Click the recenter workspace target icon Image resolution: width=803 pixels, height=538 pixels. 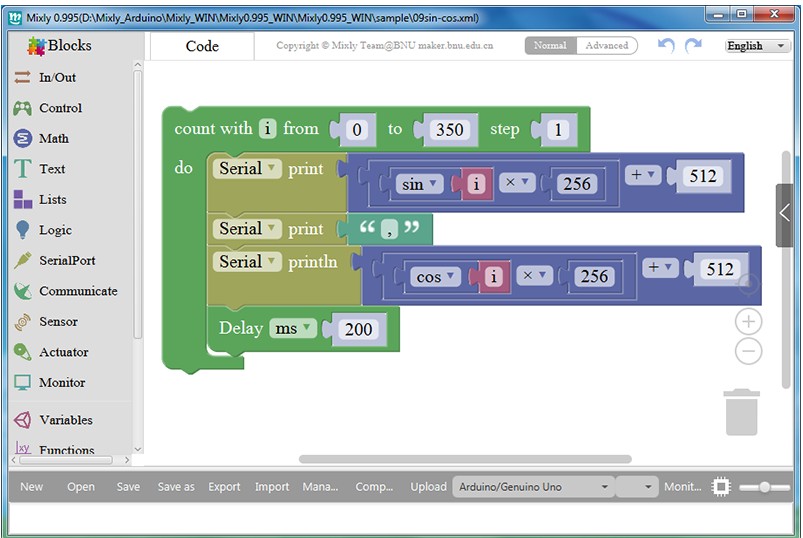pos(748,283)
